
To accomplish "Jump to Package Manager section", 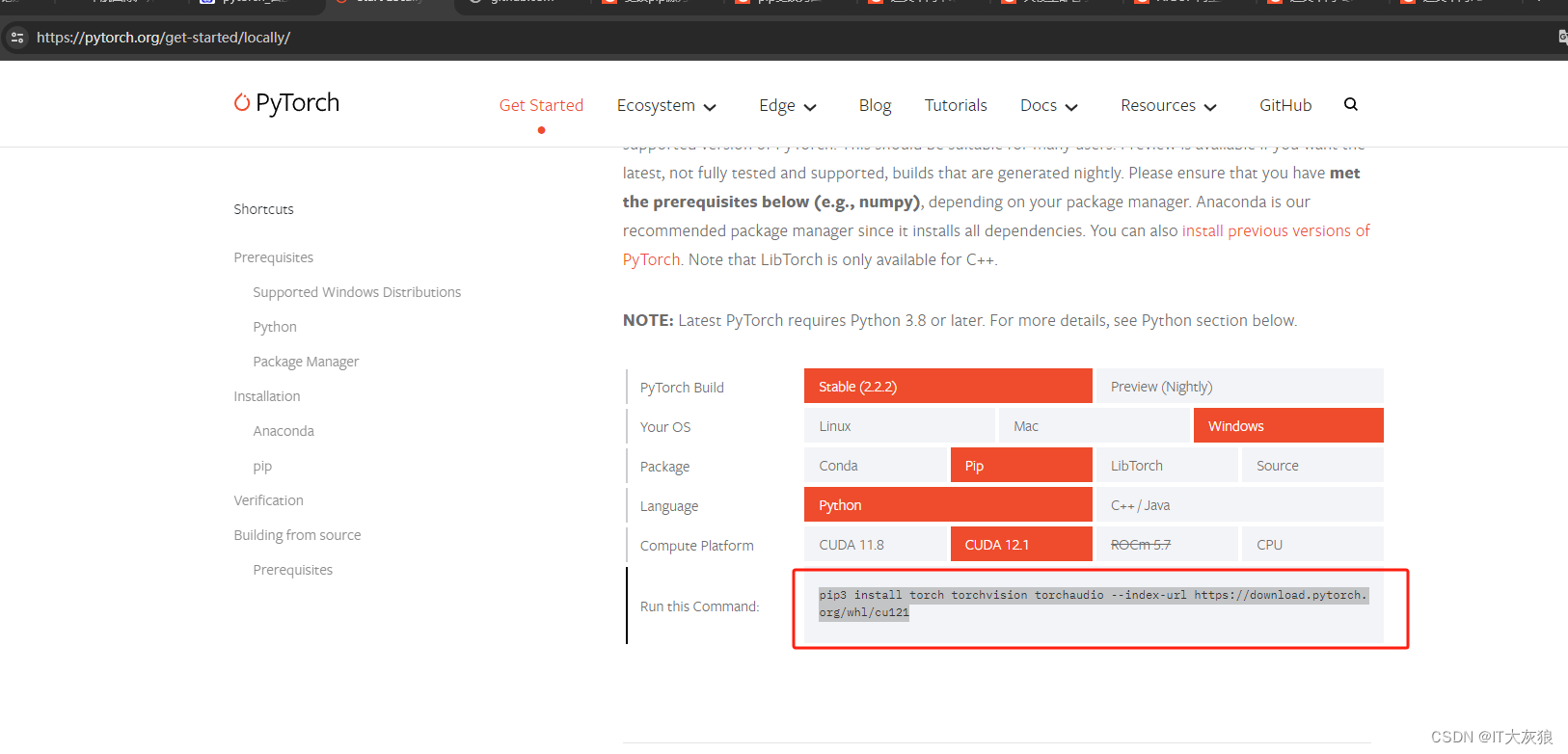I will (306, 362).
